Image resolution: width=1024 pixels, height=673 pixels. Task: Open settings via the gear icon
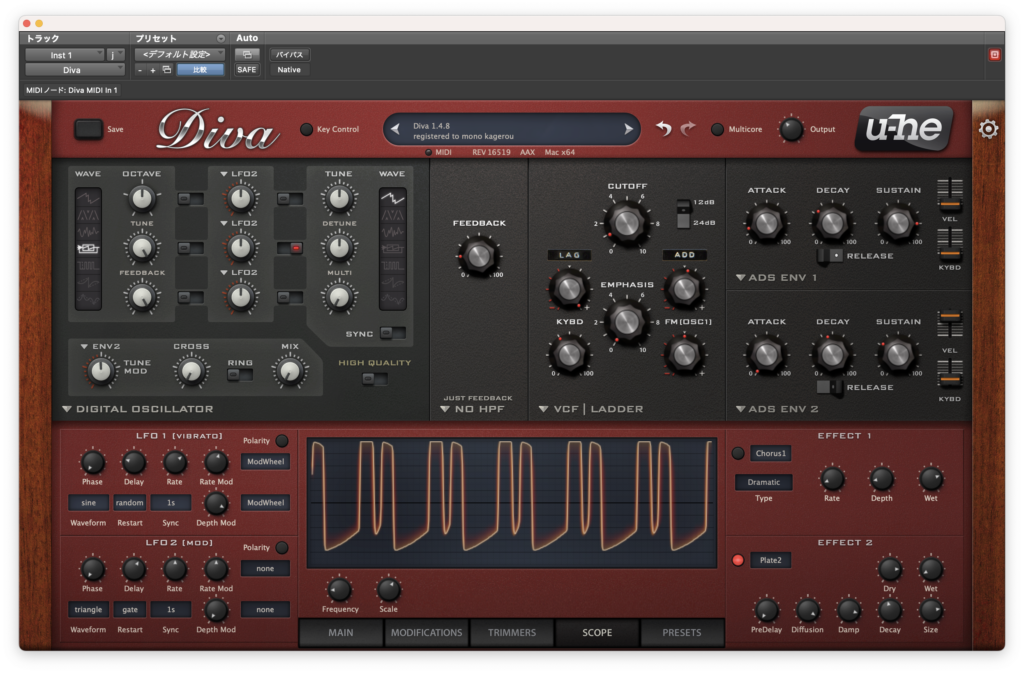click(x=988, y=129)
